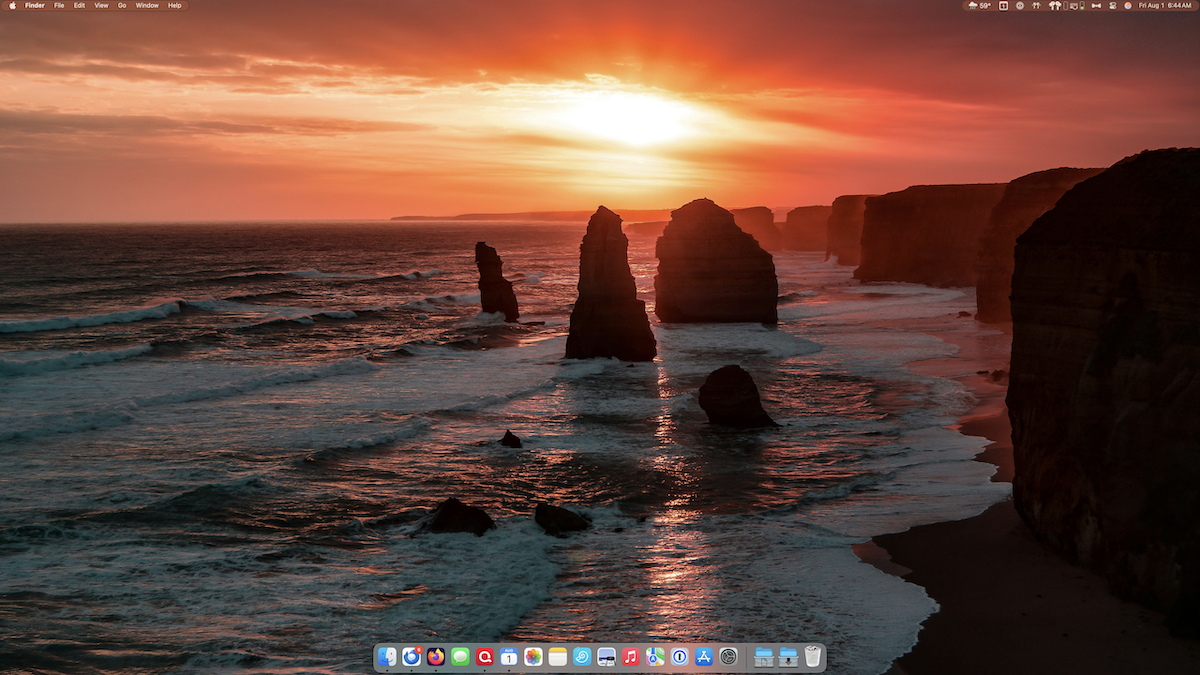Launch the Photos app

[533, 657]
